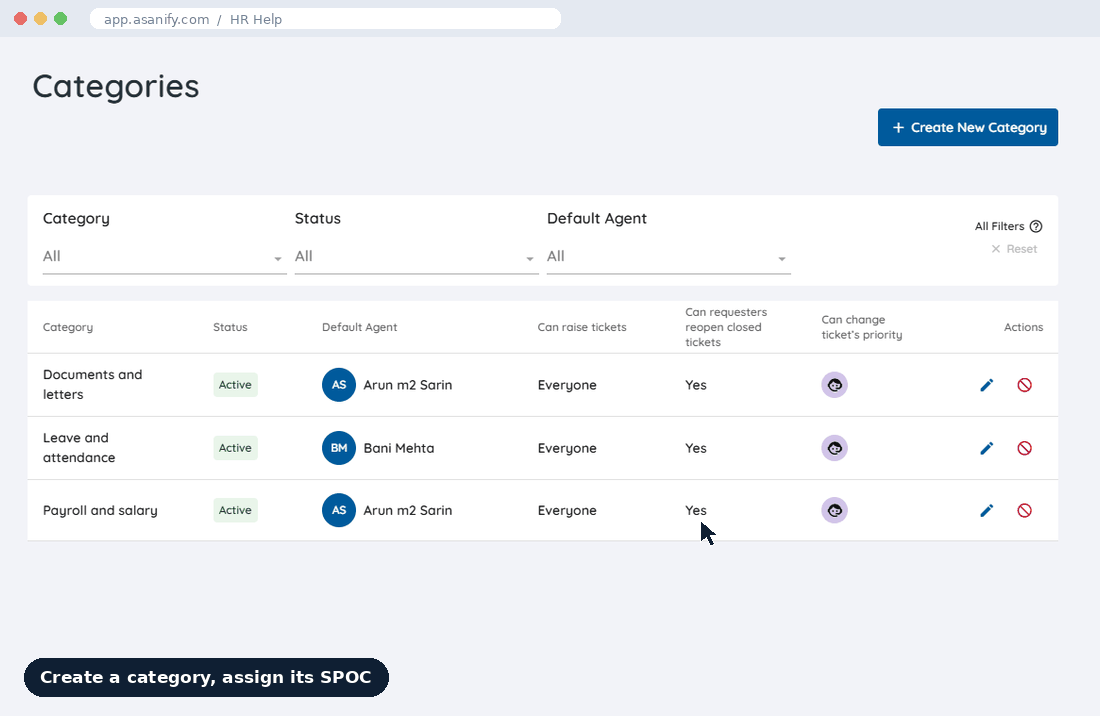Click Yes in Payroll and salary row

(696, 511)
